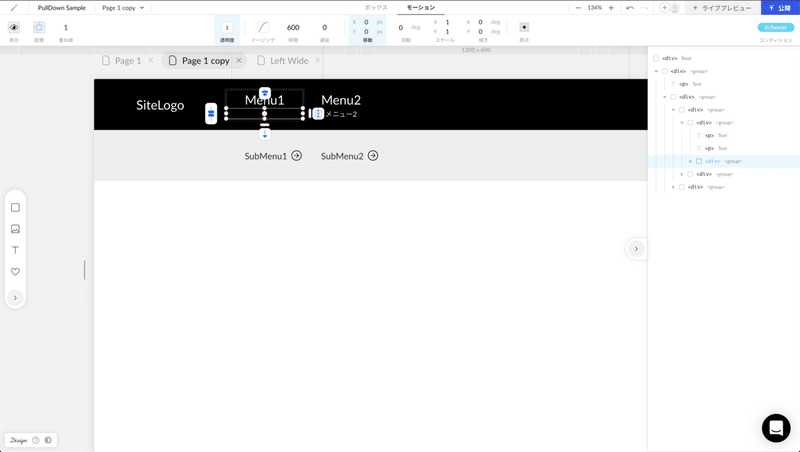Open the chat bubble support icon
Viewport: 800px width, 452px height.
[x=776, y=428]
